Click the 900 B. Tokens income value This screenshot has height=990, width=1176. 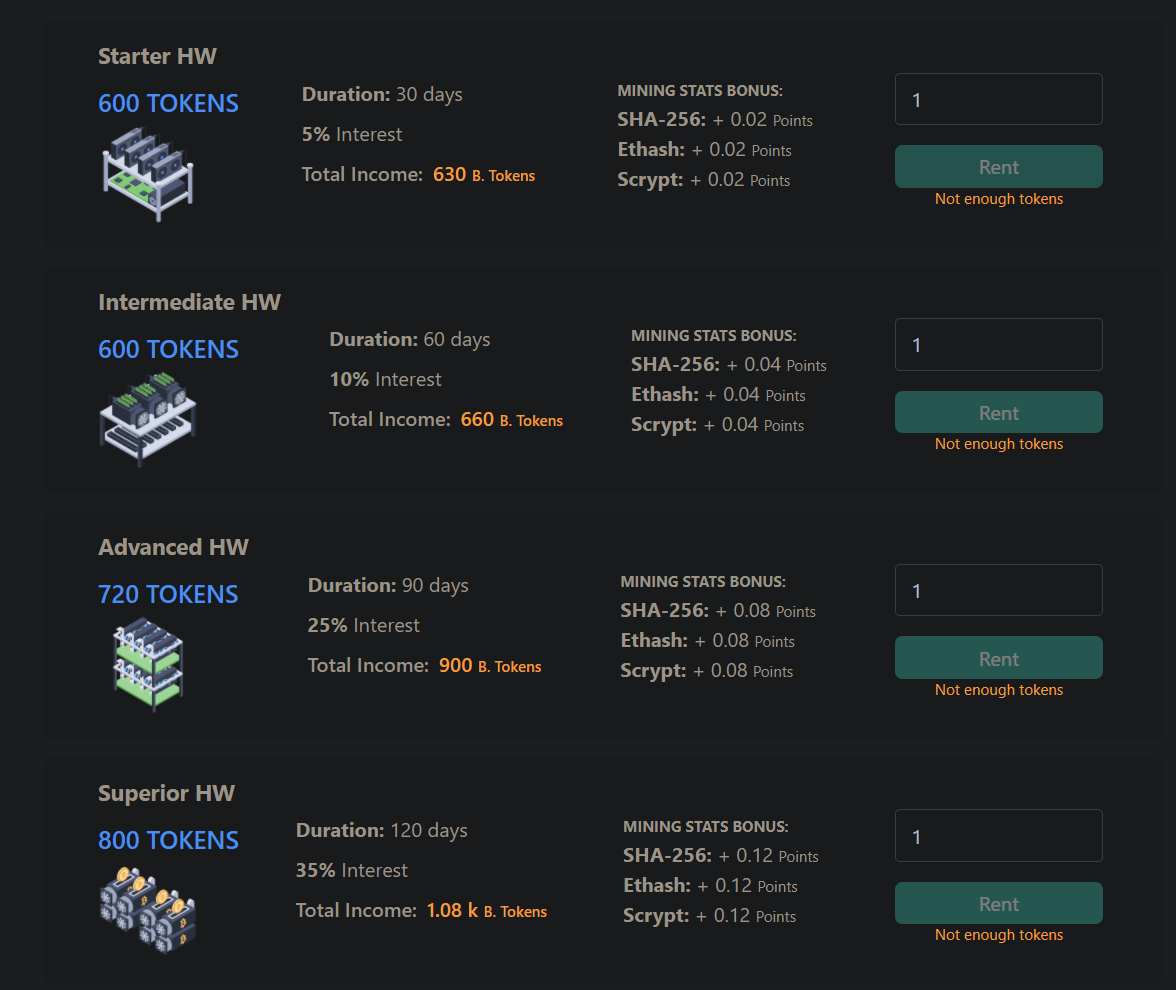point(456,666)
